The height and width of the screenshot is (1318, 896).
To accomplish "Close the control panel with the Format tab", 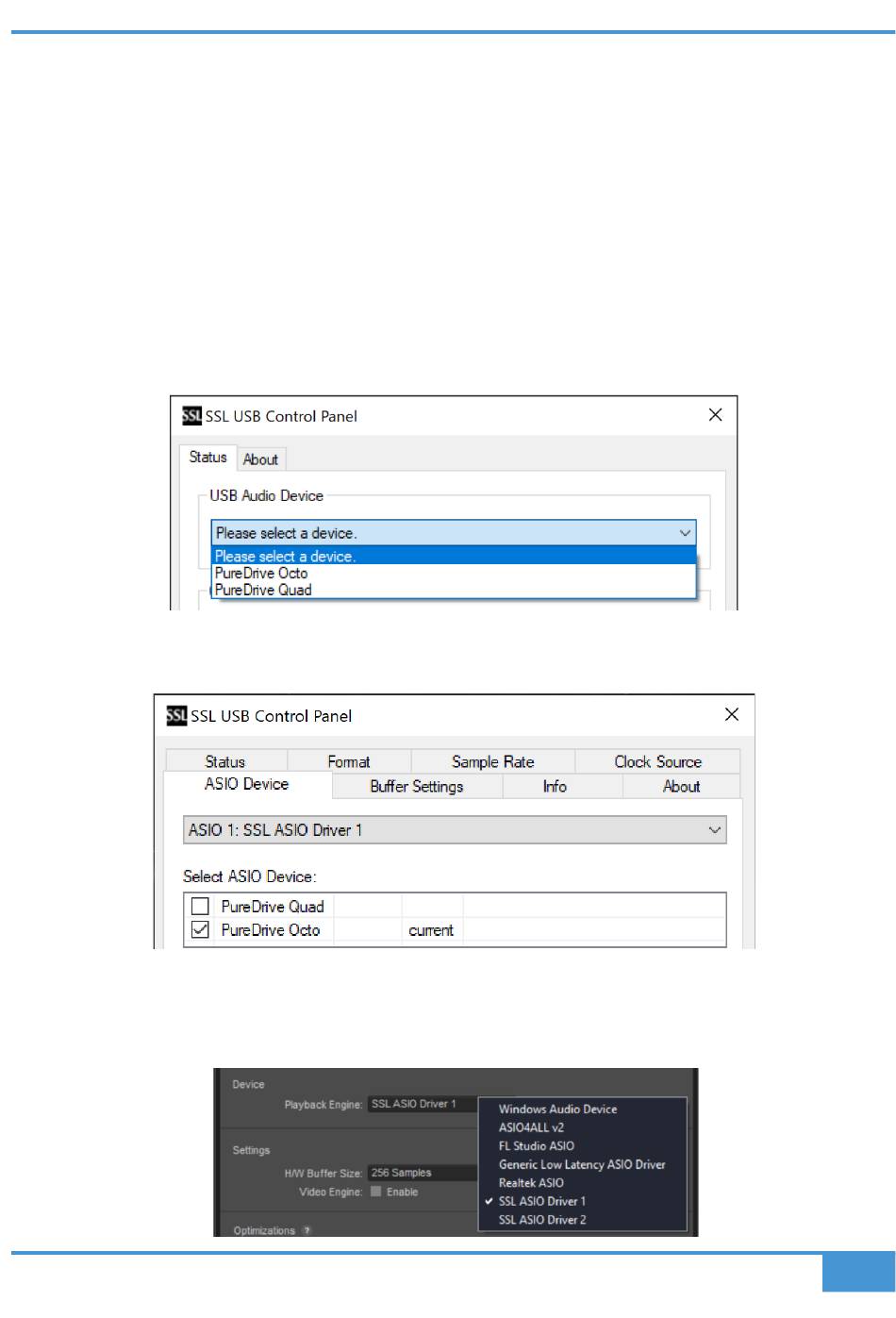I will (732, 715).
